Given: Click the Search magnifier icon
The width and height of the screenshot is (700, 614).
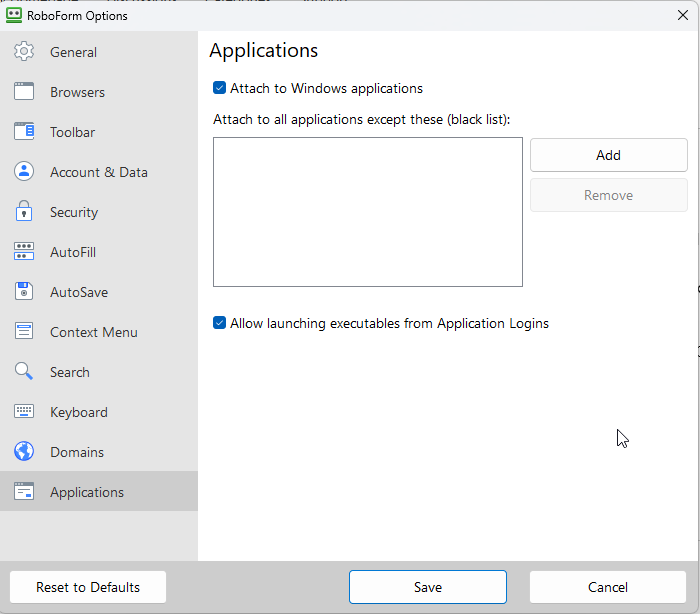Looking at the screenshot, I should (24, 372).
